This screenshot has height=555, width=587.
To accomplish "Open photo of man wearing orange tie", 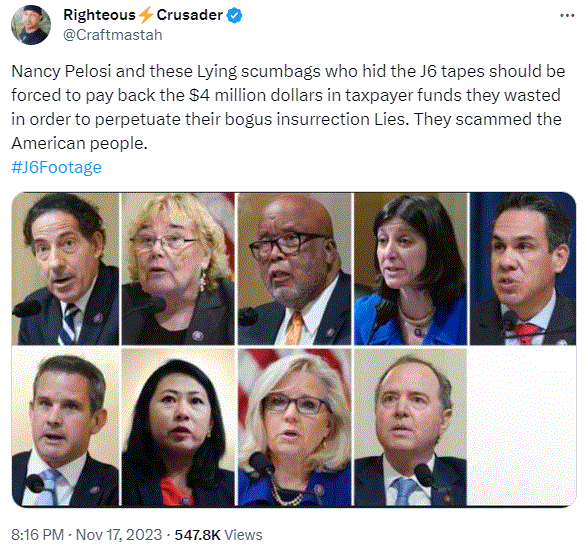I will (294, 269).
